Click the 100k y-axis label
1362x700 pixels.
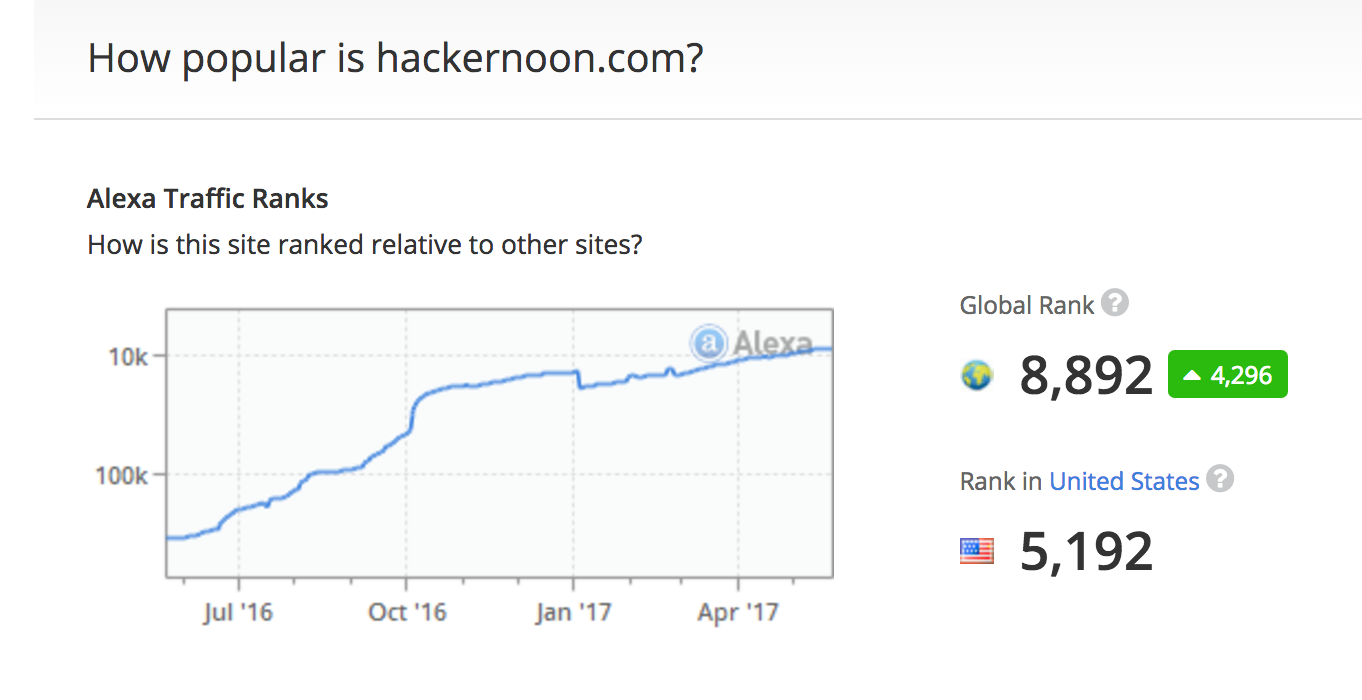click(x=121, y=475)
